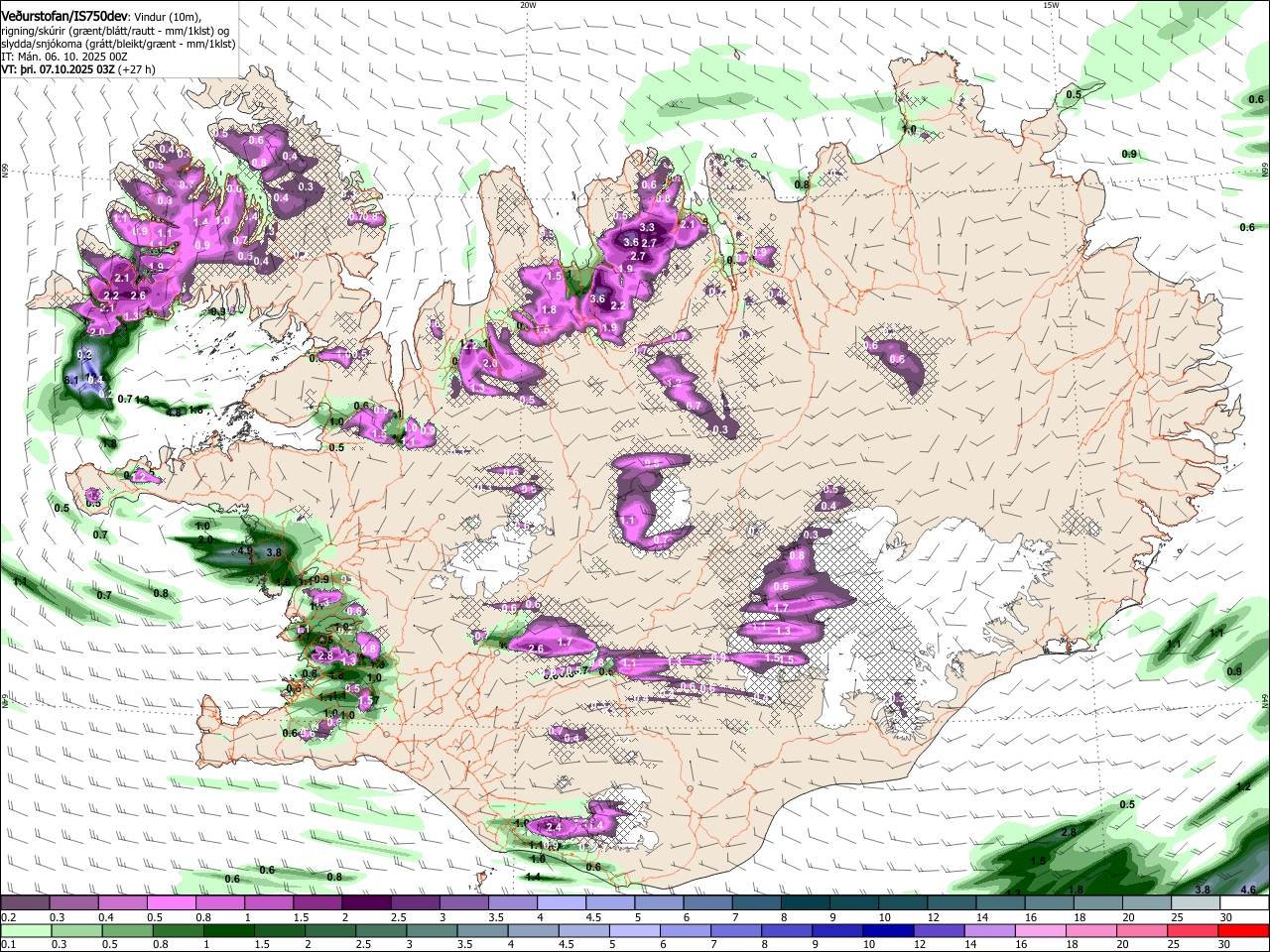Click the bright pink swatch labeled 0.5 in snow legend
Viewport: 1270px width, 952px height.
click(x=171, y=902)
